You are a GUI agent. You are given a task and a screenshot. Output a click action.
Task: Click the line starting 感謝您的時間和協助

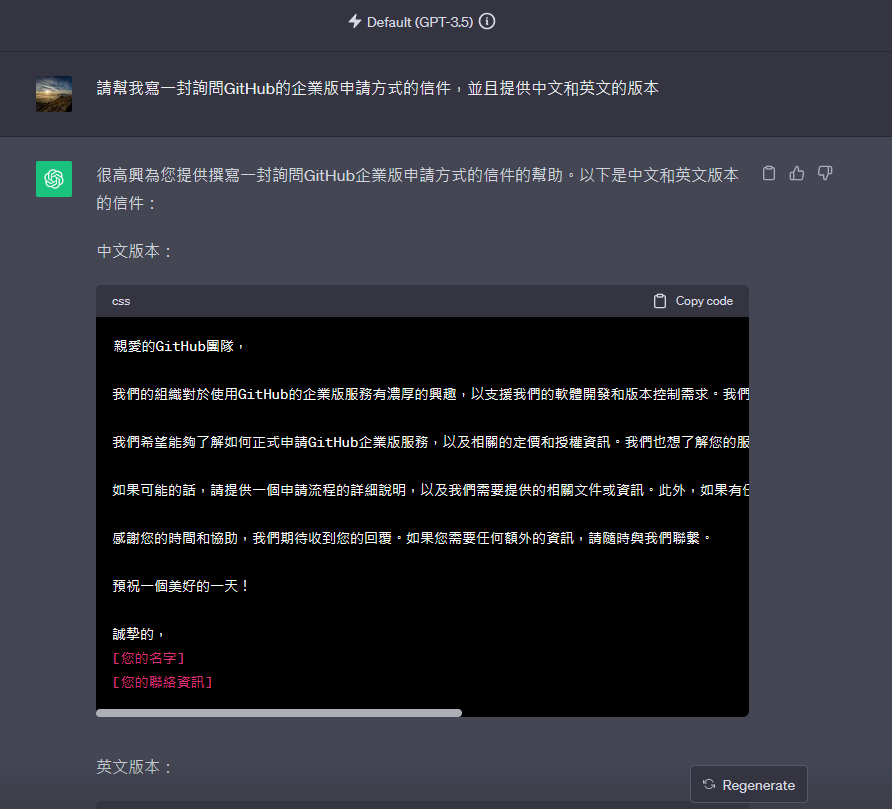click(412, 538)
